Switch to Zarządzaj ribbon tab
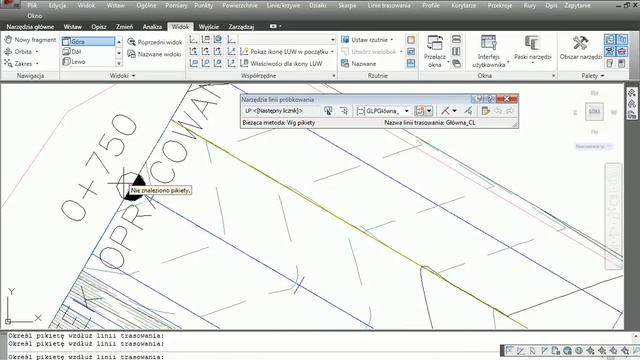The width and height of the screenshot is (640, 360). [241, 27]
